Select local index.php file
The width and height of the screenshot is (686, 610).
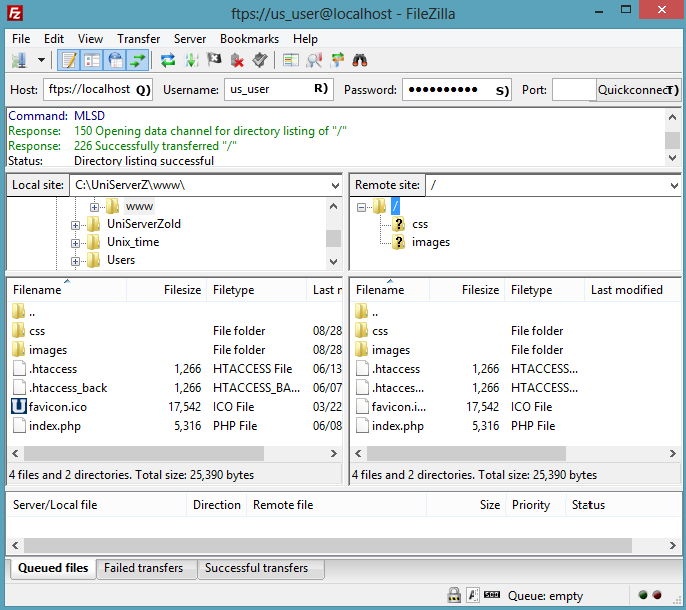point(55,426)
